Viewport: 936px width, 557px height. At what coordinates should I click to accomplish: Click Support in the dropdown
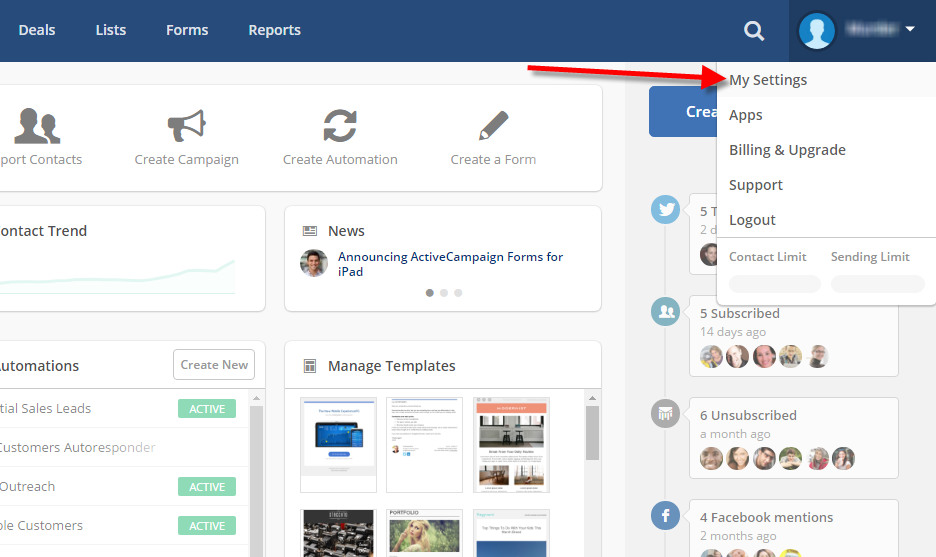tap(756, 185)
